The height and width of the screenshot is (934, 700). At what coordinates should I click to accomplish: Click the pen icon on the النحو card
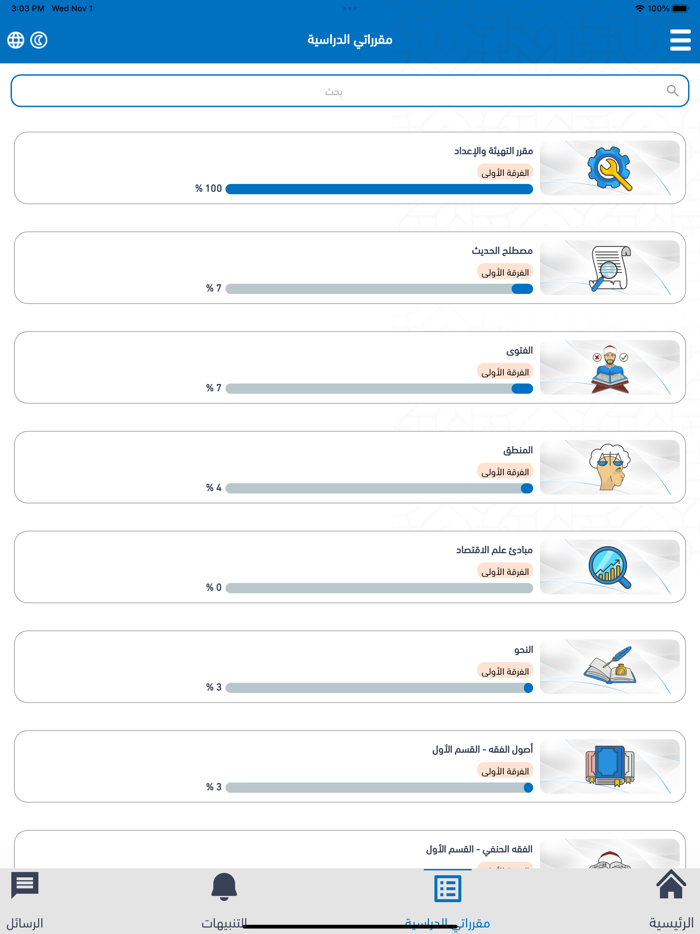click(610, 667)
